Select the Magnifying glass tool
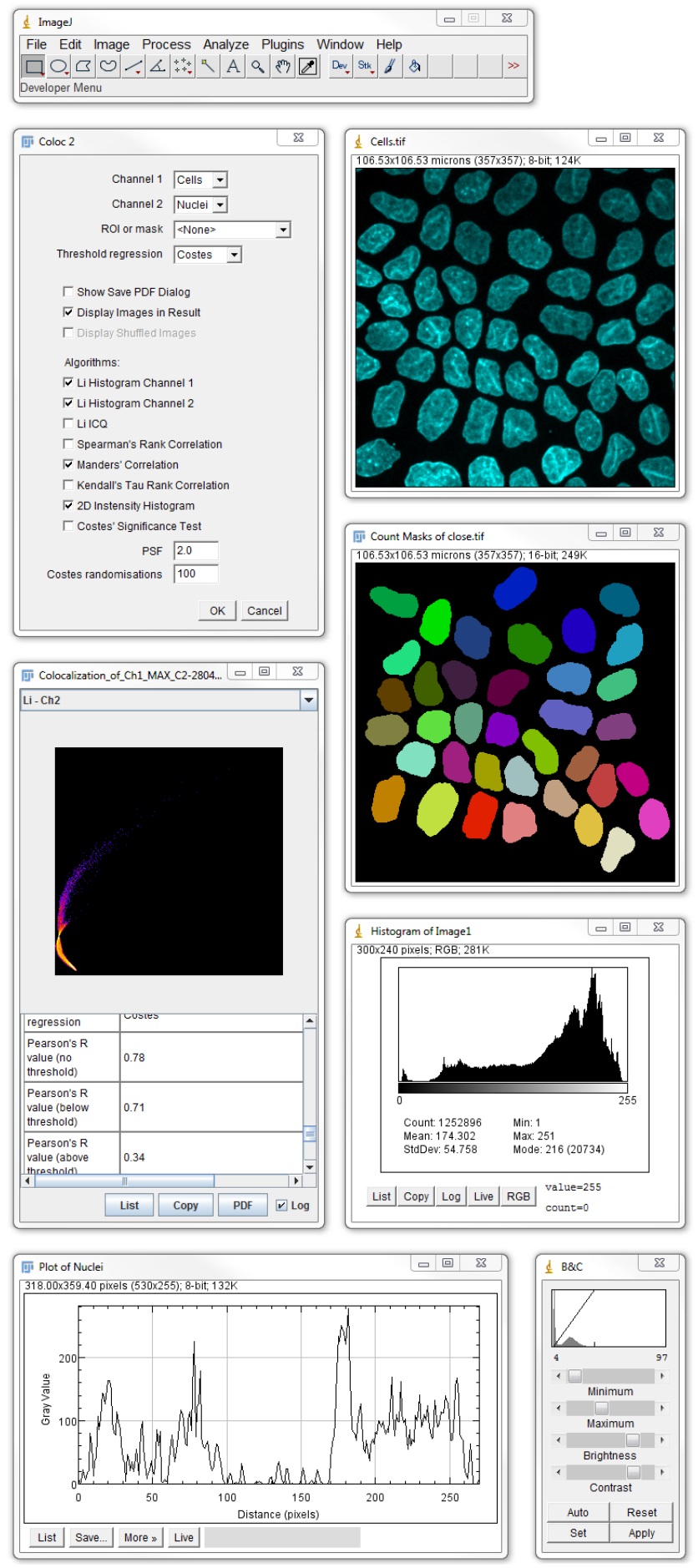Image resolution: width=698 pixels, height=1568 pixels. [258, 66]
